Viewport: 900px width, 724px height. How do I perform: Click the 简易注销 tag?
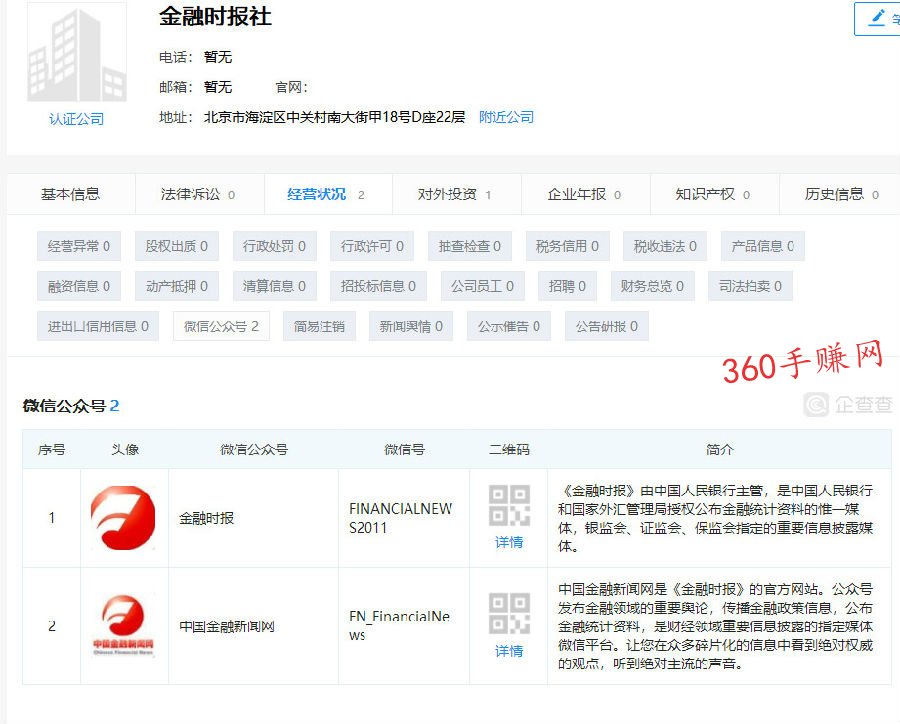319,326
